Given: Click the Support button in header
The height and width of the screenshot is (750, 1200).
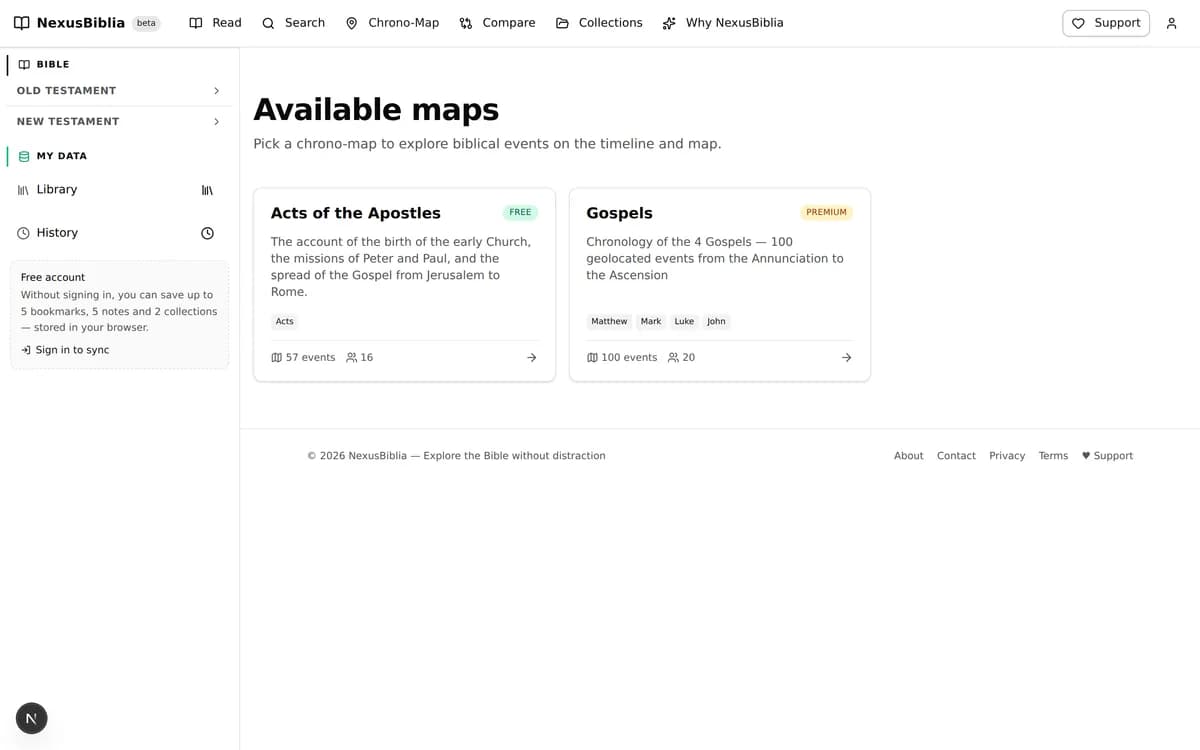Looking at the screenshot, I should click(1106, 23).
